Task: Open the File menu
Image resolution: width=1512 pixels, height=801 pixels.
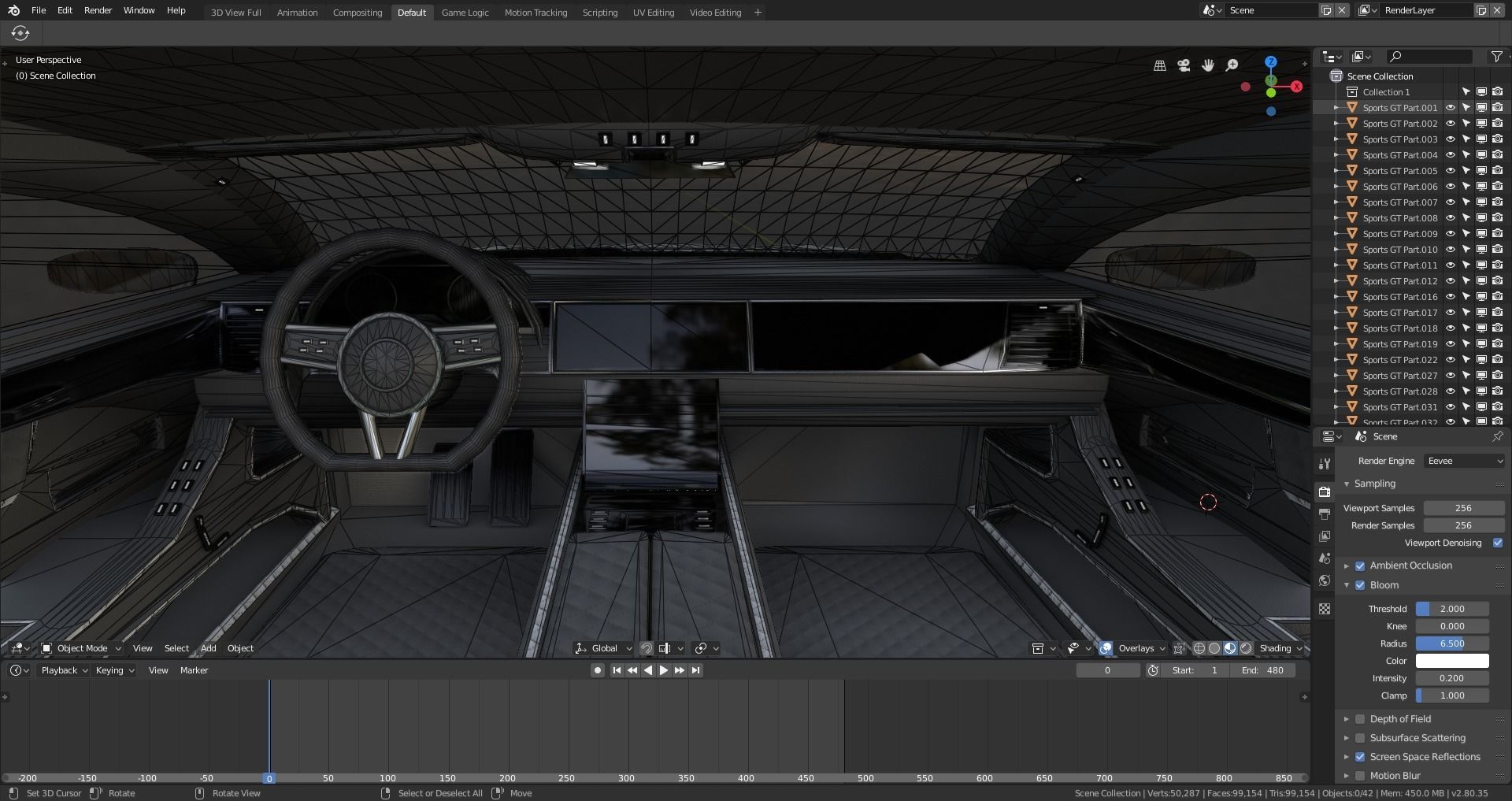Action: pyautogui.click(x=39, y=10)
